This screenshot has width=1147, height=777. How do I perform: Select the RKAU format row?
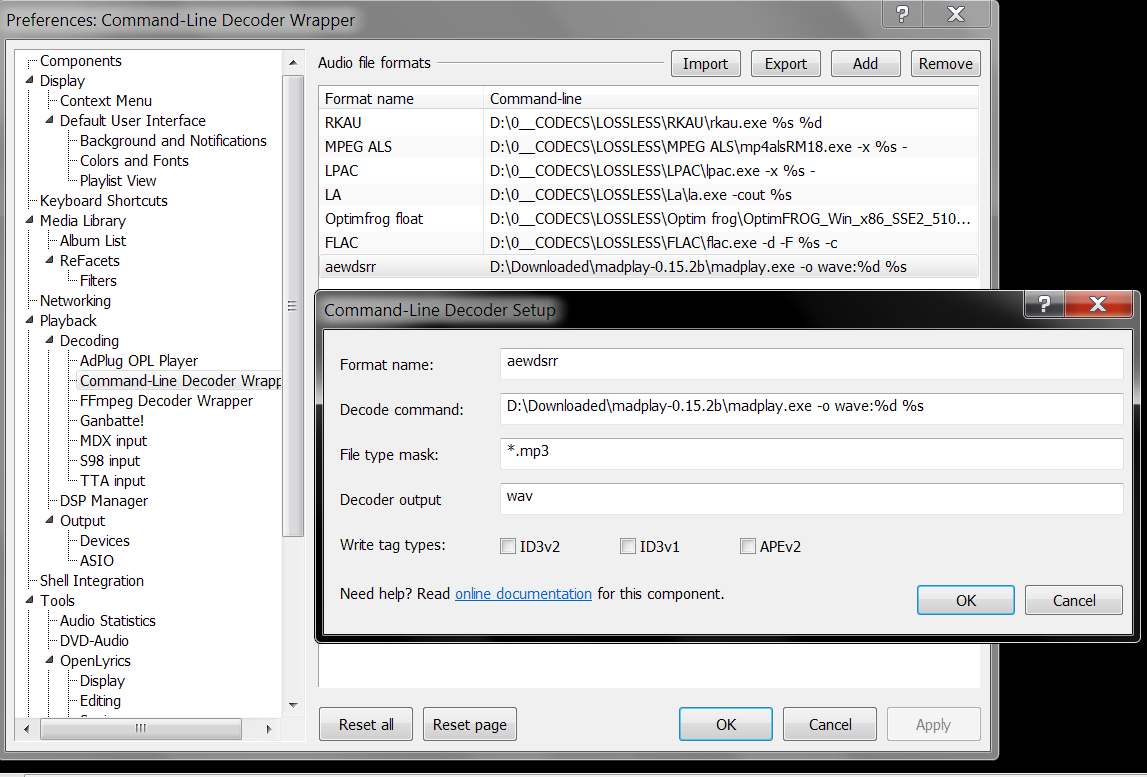(648, 122)
